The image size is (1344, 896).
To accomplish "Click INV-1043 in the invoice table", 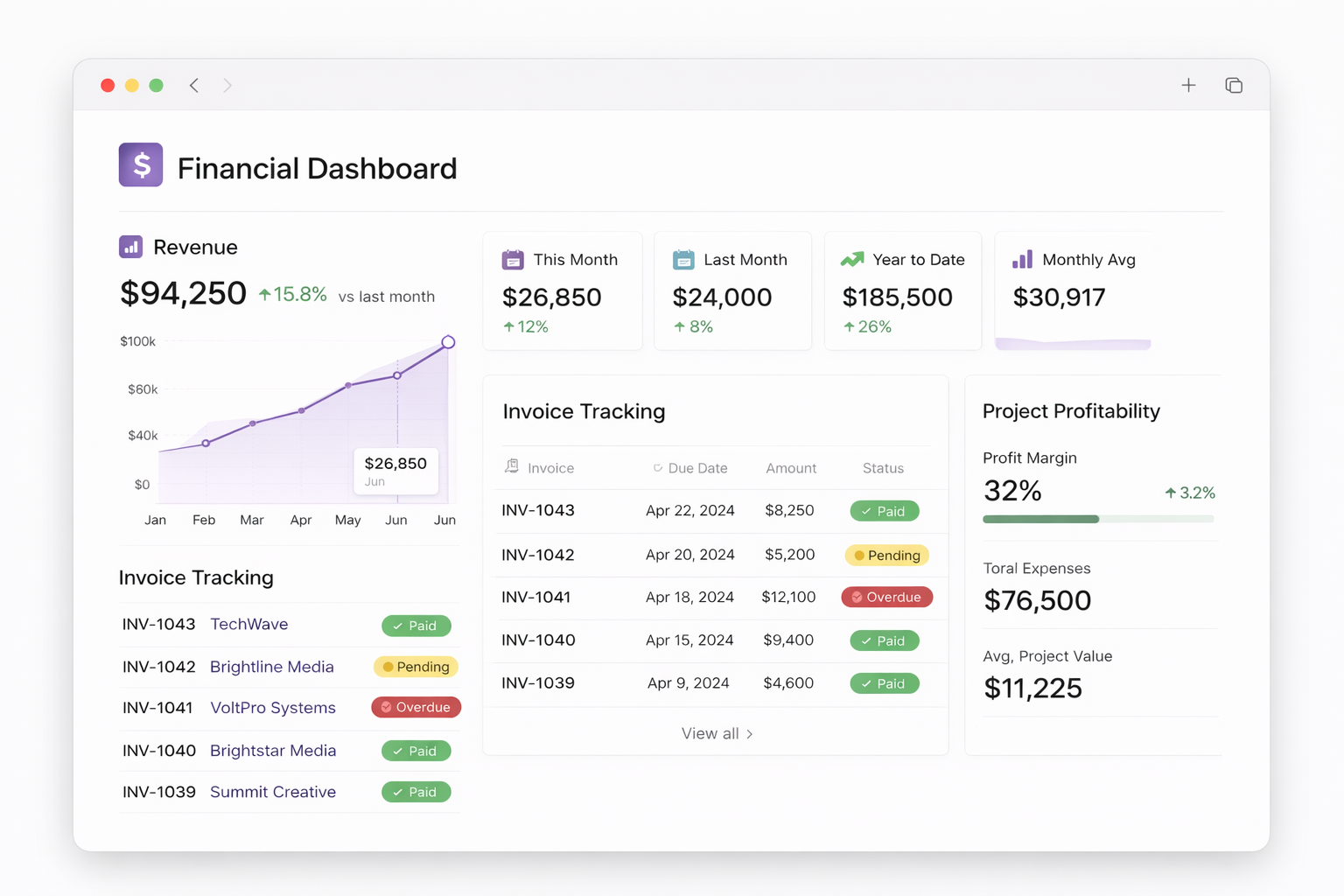I will [x=538, y=510].
